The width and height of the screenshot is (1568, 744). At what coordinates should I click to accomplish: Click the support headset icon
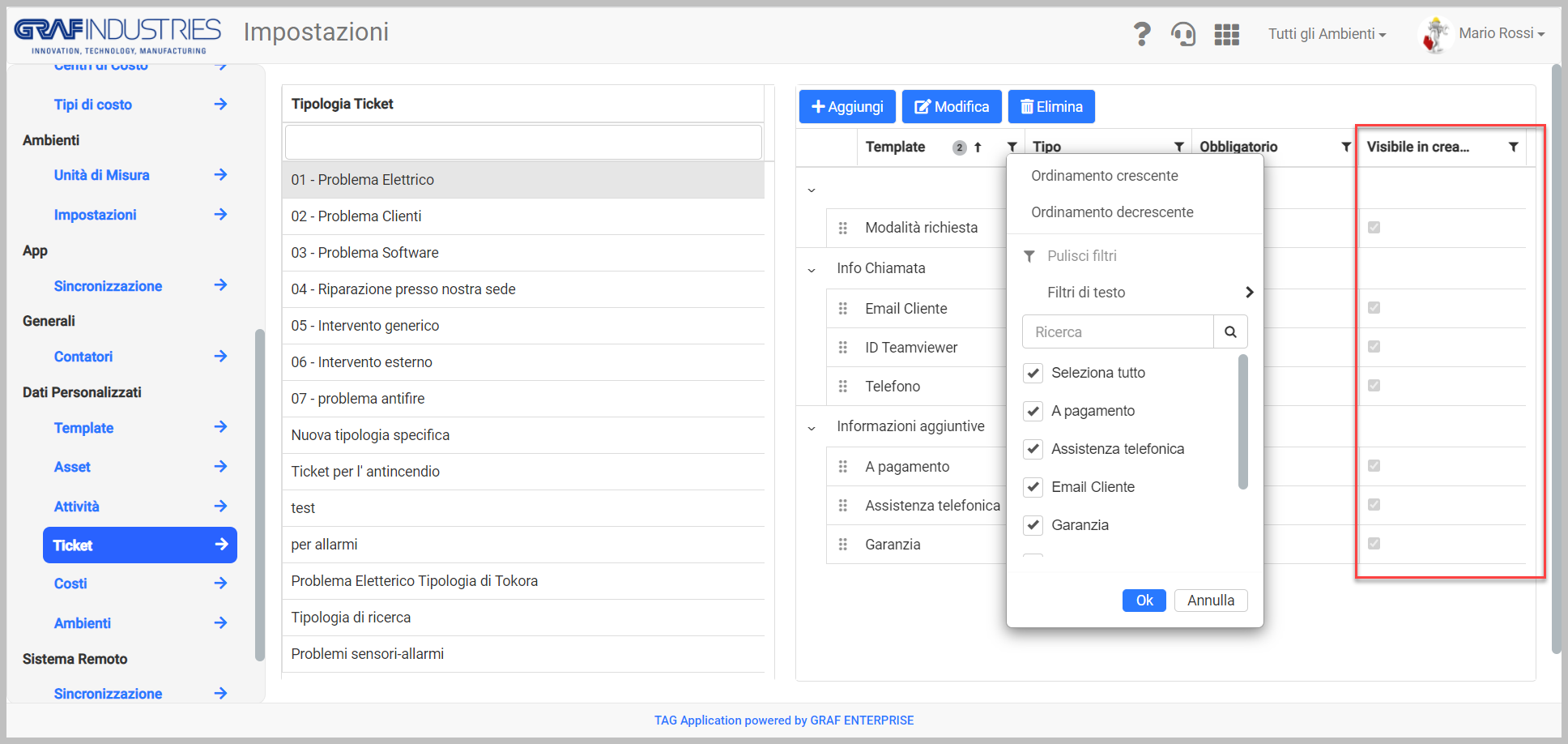coord(1183,34)
